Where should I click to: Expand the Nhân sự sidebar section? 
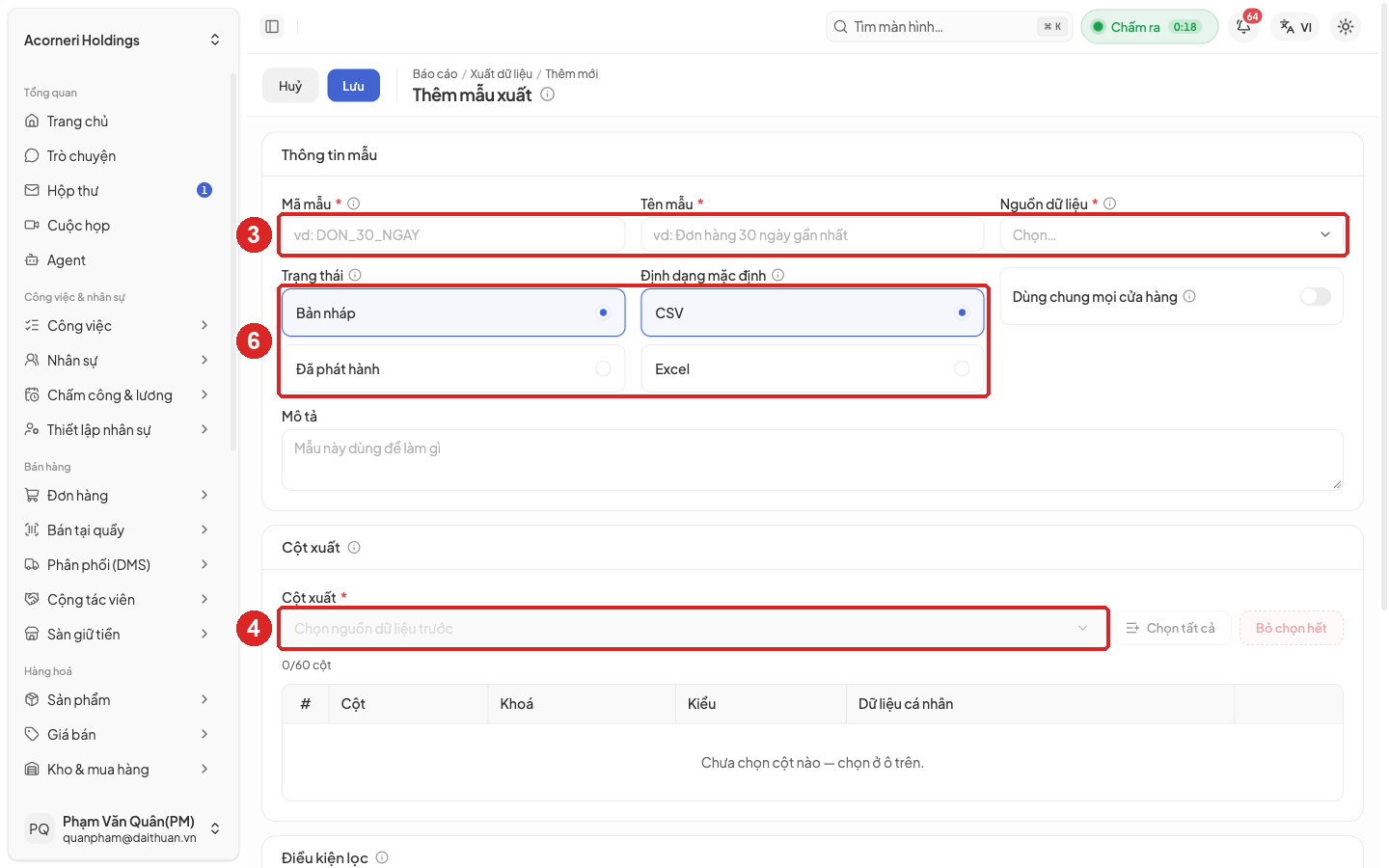pyautogui.click(x=121, y=361)
